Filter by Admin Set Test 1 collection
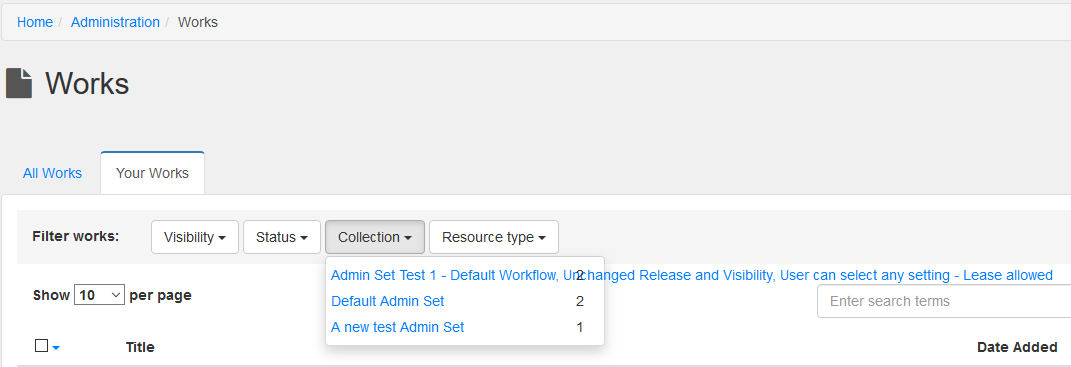This screenshot has width=1071, height=367. point(691,275)
